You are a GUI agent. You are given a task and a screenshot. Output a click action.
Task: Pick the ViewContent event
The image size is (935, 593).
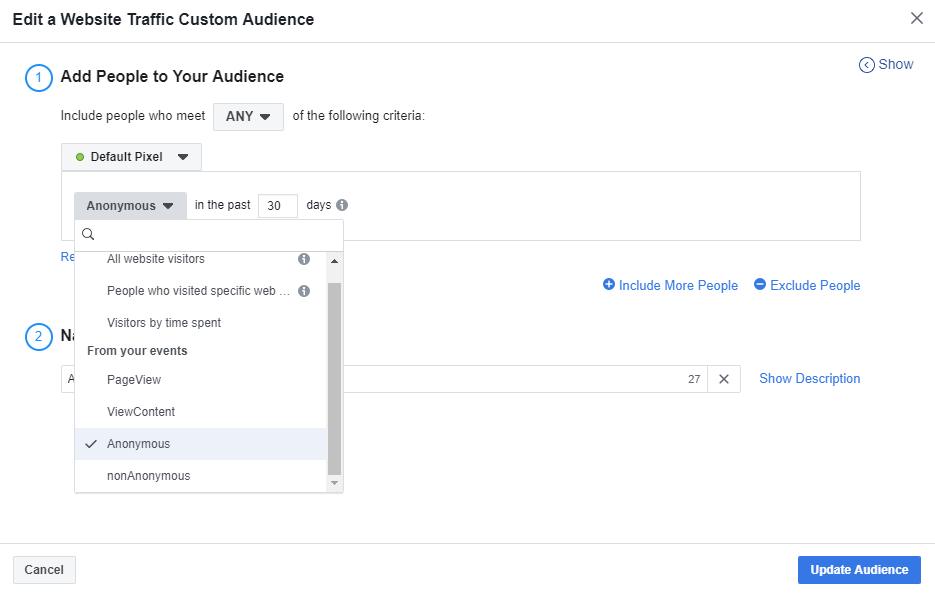click(x=141, y=412)
